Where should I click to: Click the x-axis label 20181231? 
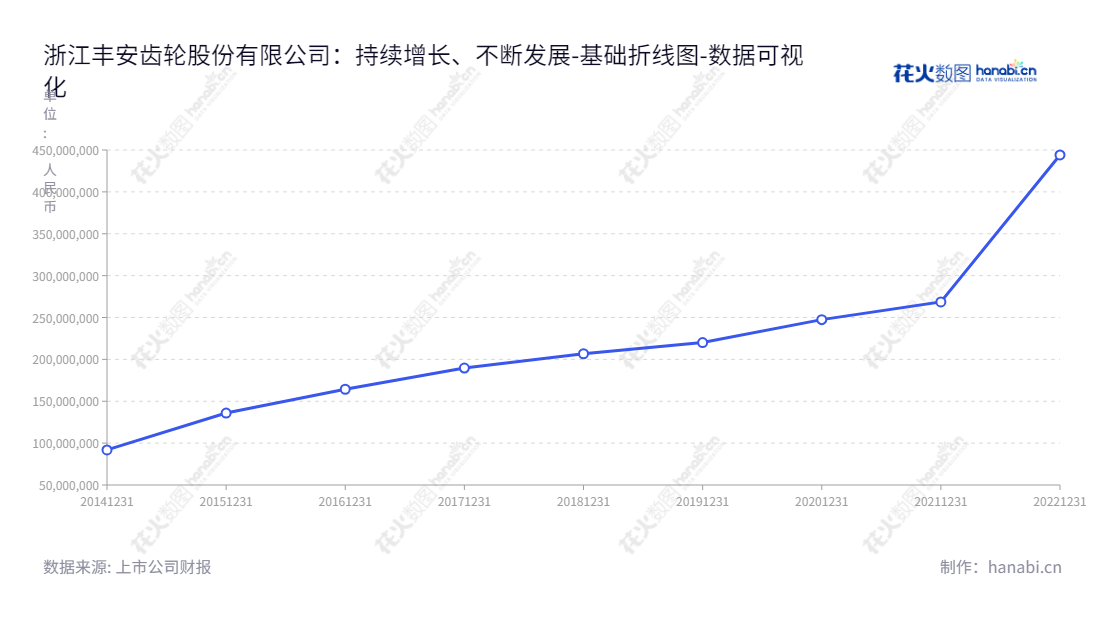pyautogui.click(x=584, y=502)
